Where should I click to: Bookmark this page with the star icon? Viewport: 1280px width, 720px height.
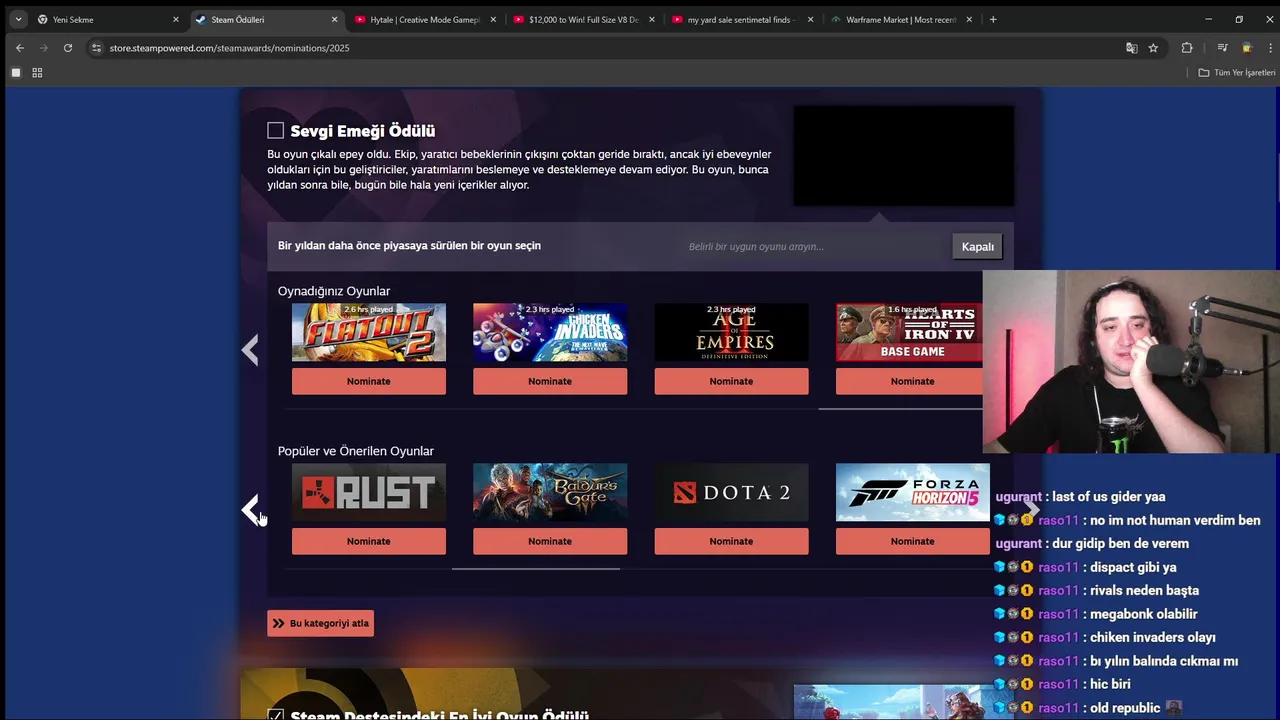pos(1153,47)
